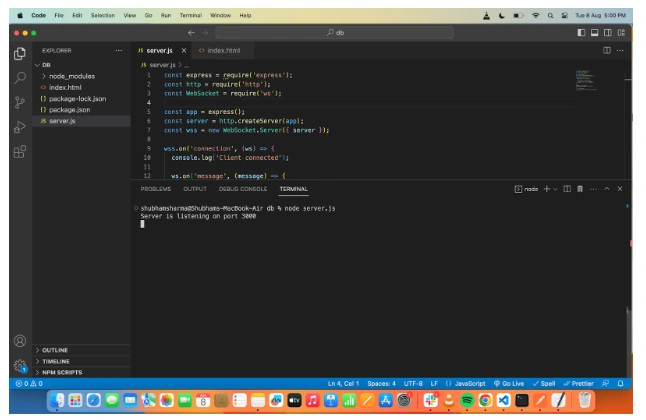Viewport: 646px width, 420px height.
Task: Open editor More Actions ellipsis
Action: click(x=620, y=50)
